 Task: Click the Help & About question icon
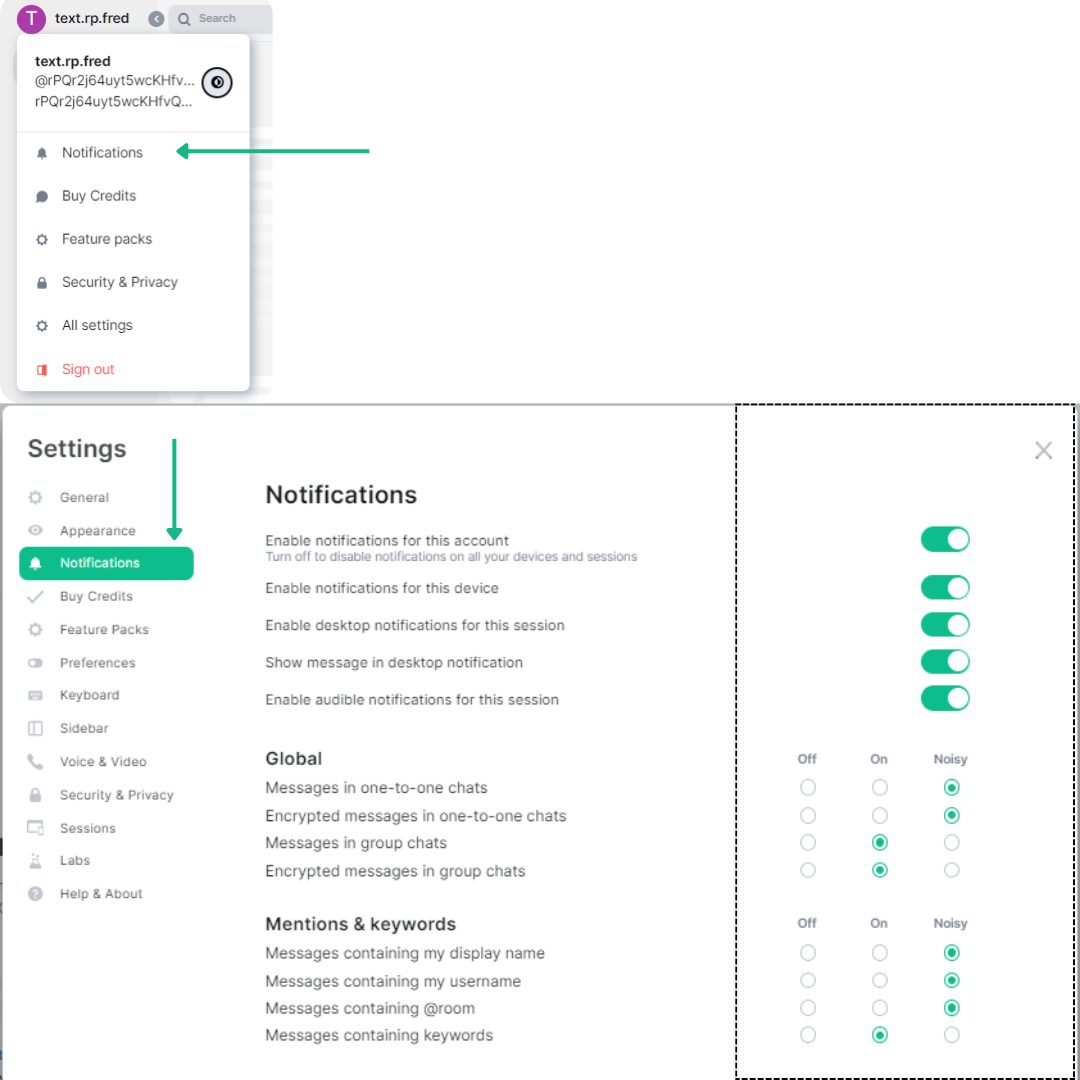pyautogui.click(x=36, y=894)
